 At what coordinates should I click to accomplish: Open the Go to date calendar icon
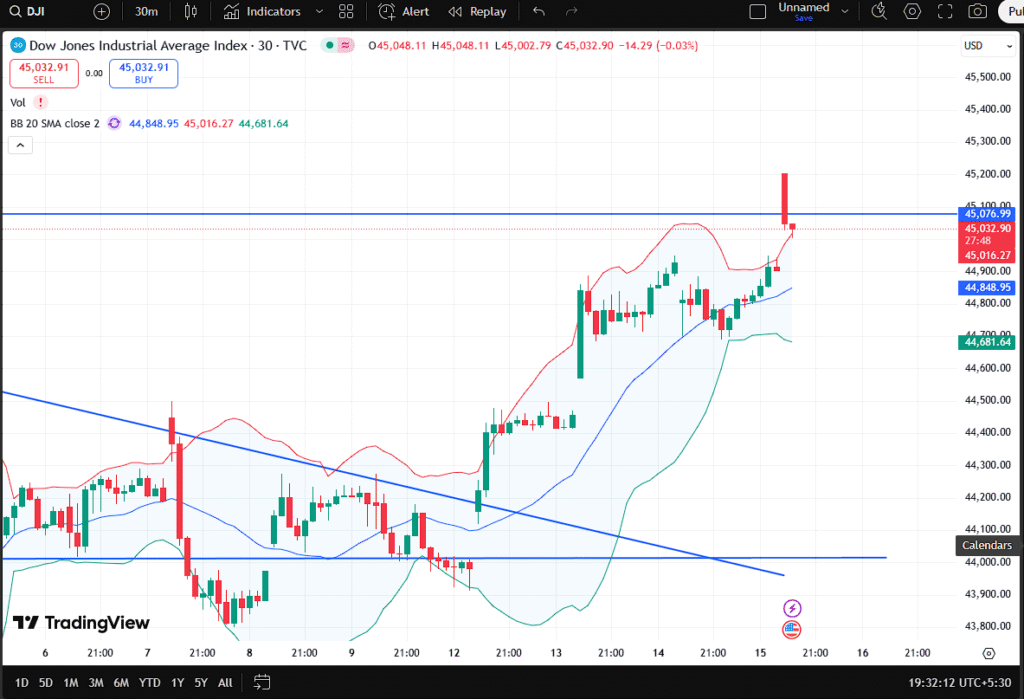point(262,683)
